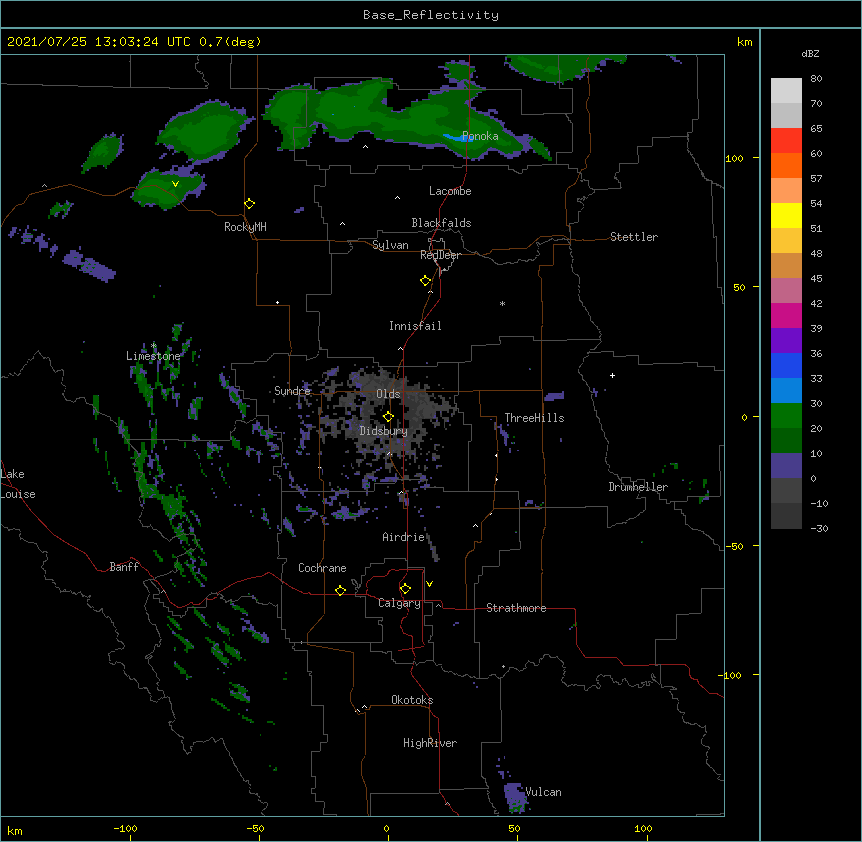Click the Vulcan label

point(543,792)
